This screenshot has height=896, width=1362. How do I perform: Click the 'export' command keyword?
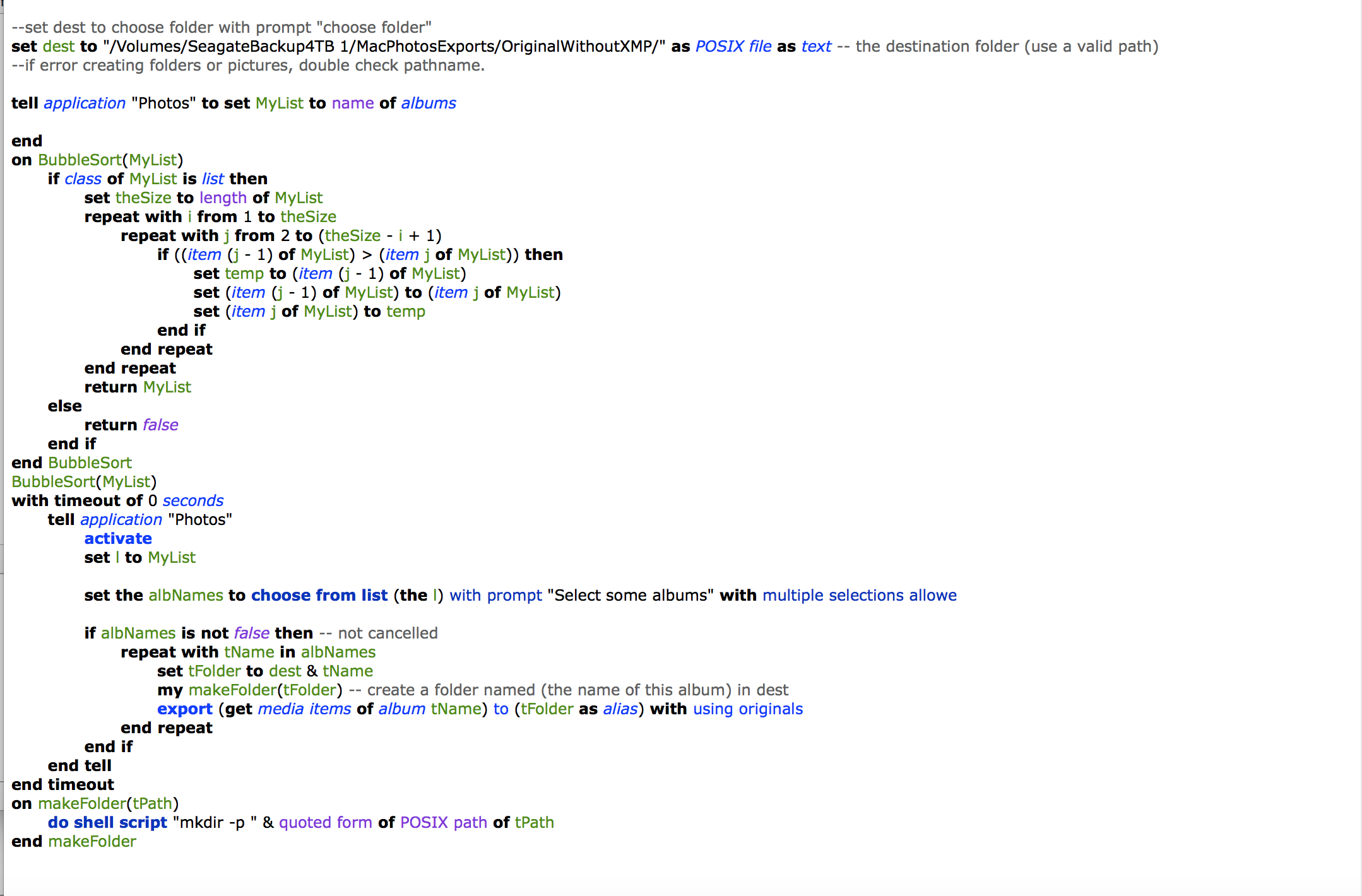point(184,709)
